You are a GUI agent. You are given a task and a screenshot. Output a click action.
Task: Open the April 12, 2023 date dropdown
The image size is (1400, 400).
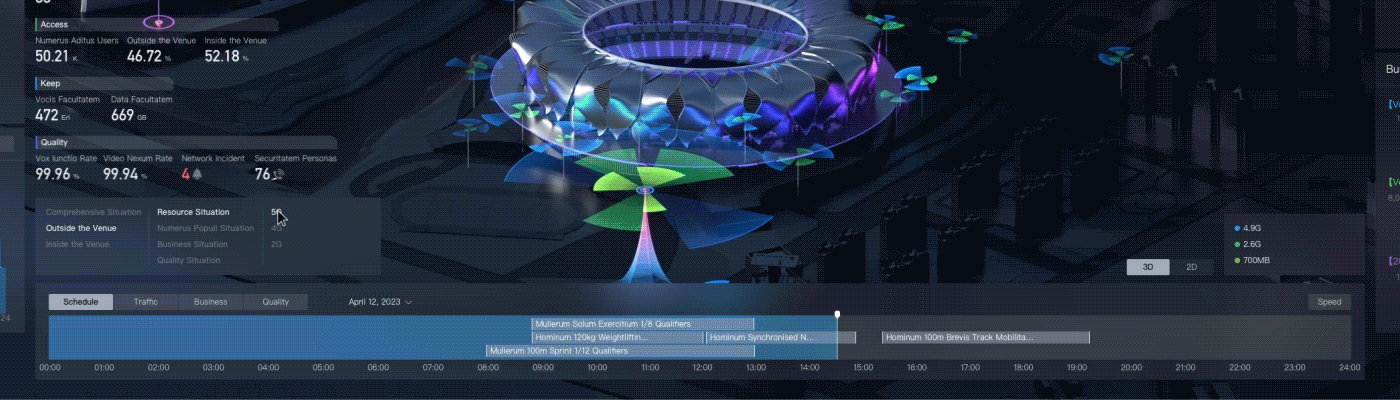[x=380, y=302]
